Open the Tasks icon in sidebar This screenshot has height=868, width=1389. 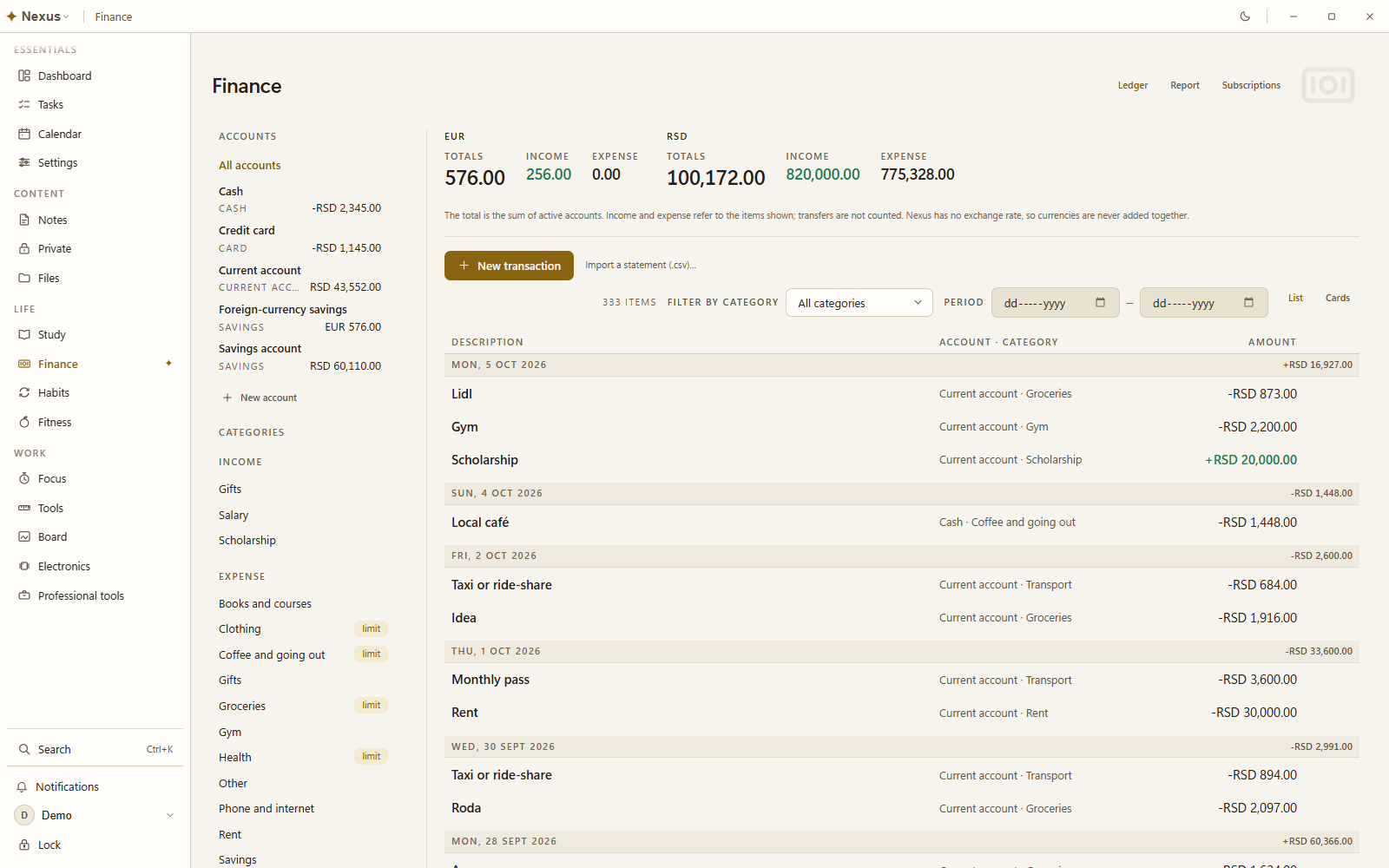24,104
